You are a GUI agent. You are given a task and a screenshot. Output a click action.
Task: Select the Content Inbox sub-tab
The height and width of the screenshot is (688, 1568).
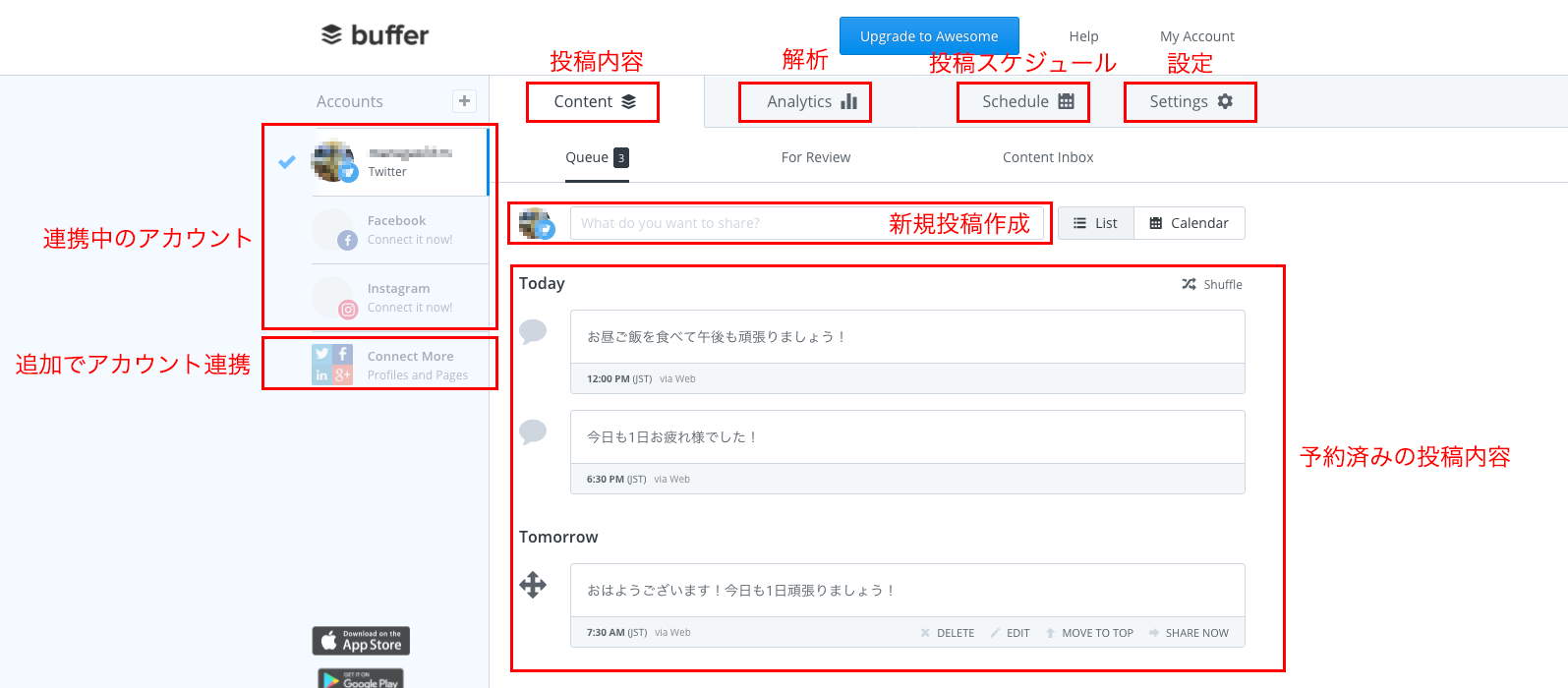coord(1048,157)
